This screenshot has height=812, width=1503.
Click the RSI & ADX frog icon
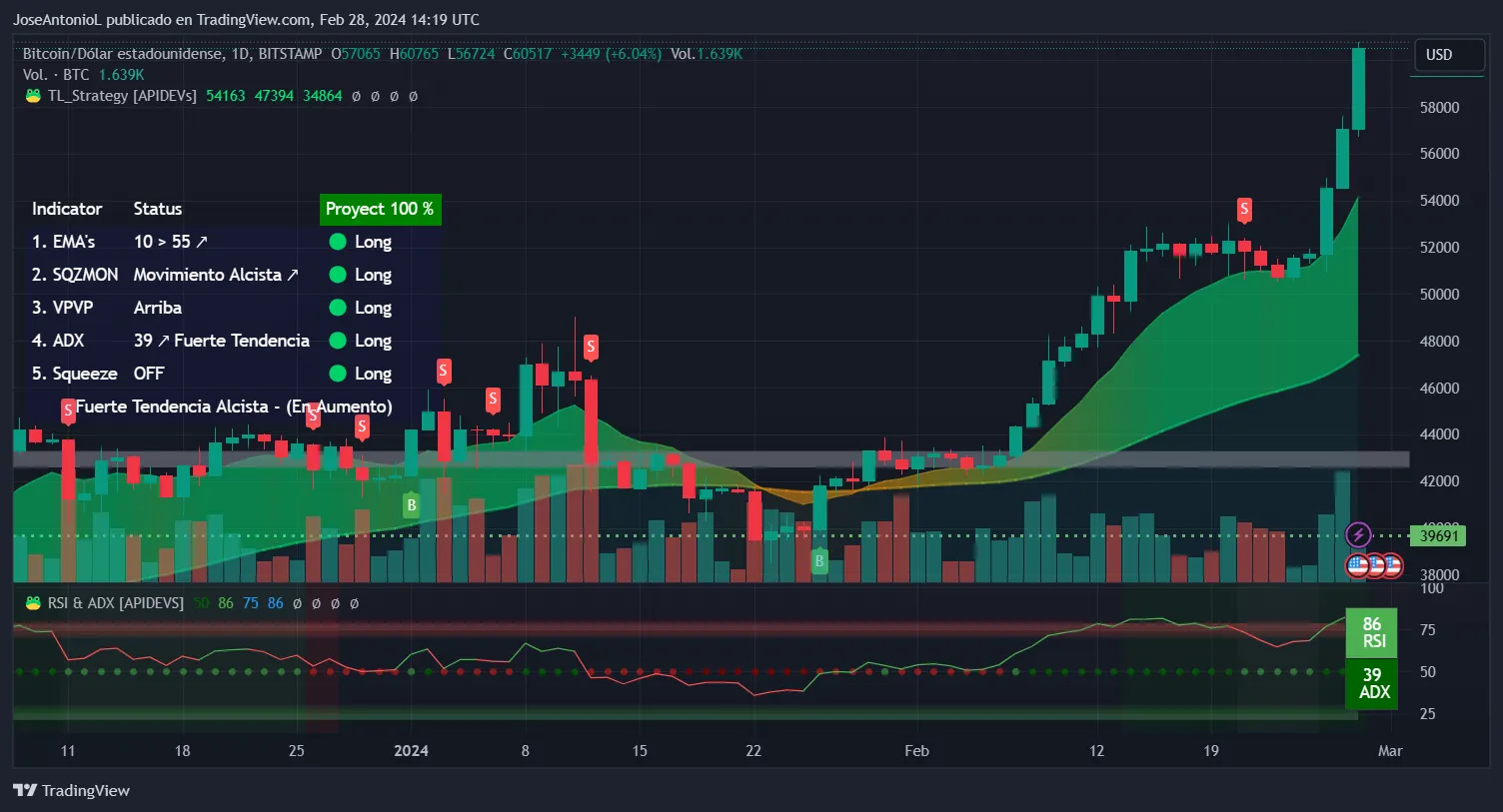coord(33,603)
